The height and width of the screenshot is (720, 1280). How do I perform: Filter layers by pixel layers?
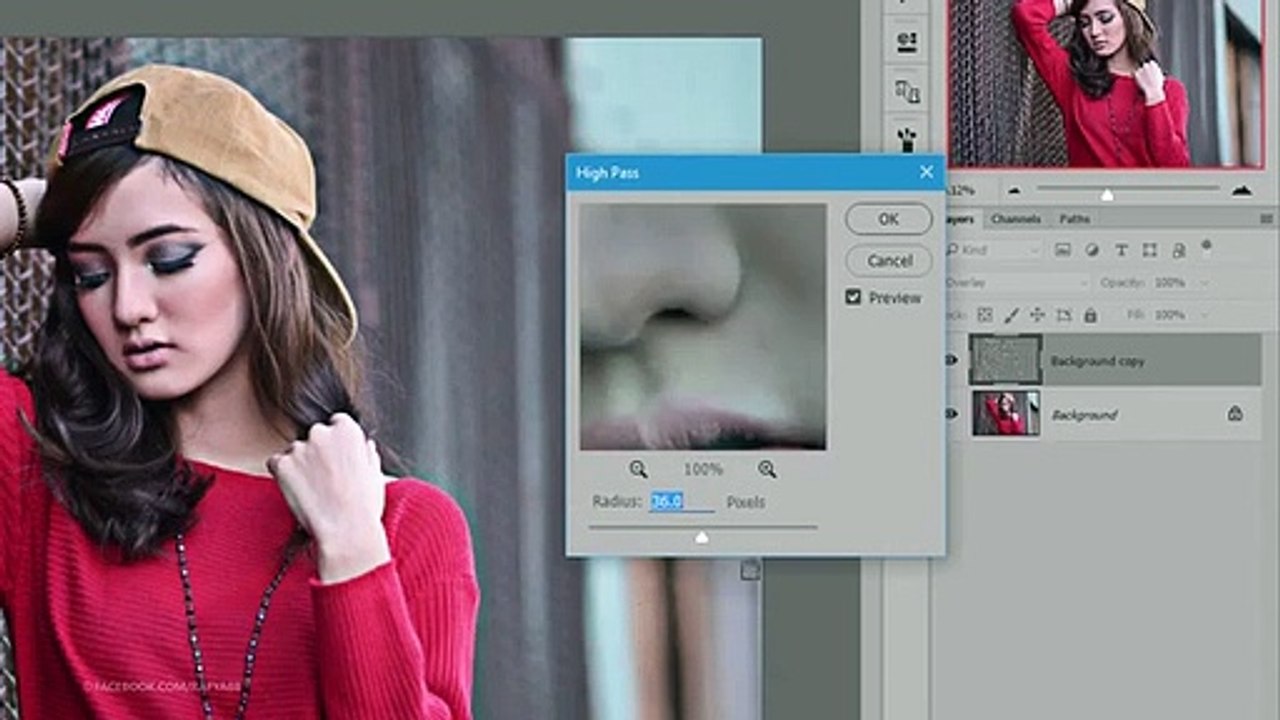(x=1062, y=250)
